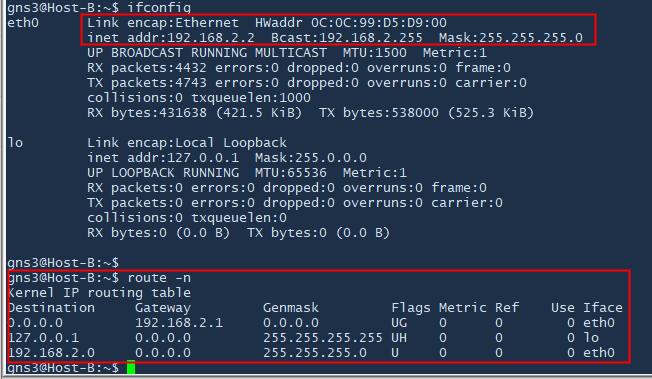Click the Bcast:192.168.2.255 value

click(347, 38)
